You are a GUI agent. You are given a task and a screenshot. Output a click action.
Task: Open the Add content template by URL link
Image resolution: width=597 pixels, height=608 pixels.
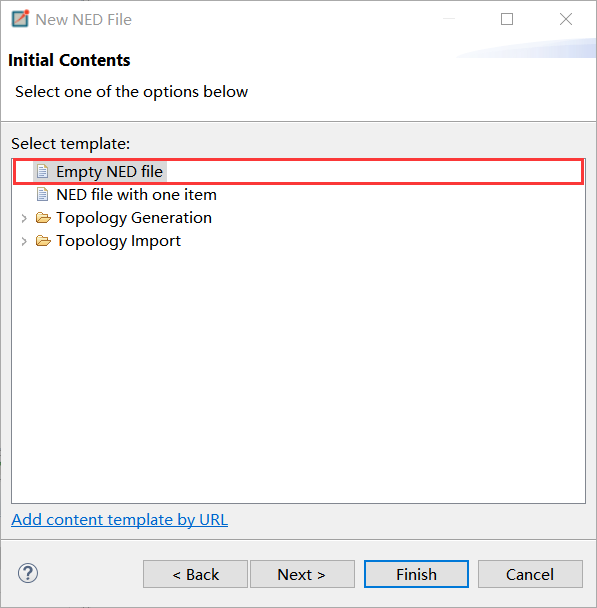119,520
